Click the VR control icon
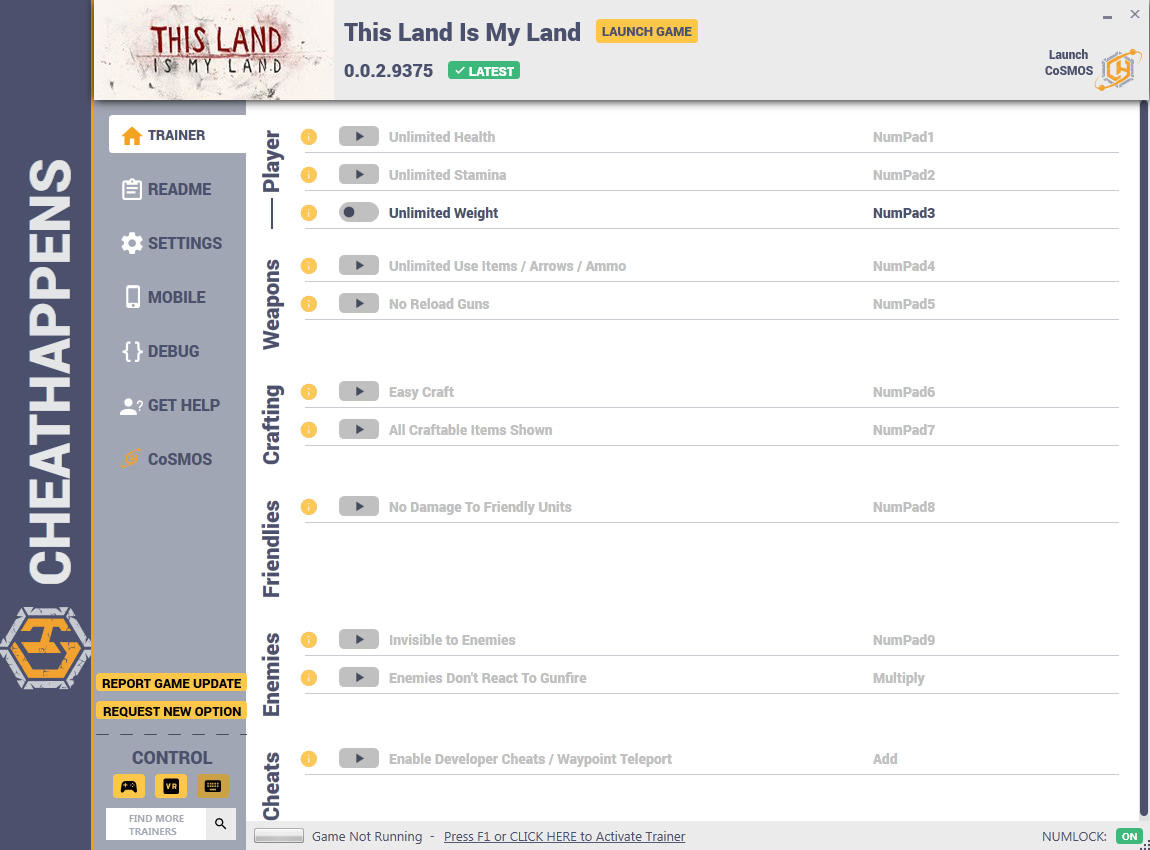Viewport: 1150px width, 850px height. click(171, 786)
